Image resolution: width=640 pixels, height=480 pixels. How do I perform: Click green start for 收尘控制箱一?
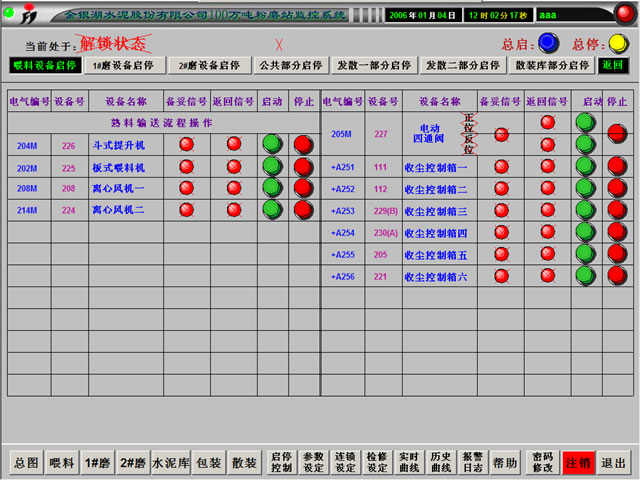(x=586, y=166)
